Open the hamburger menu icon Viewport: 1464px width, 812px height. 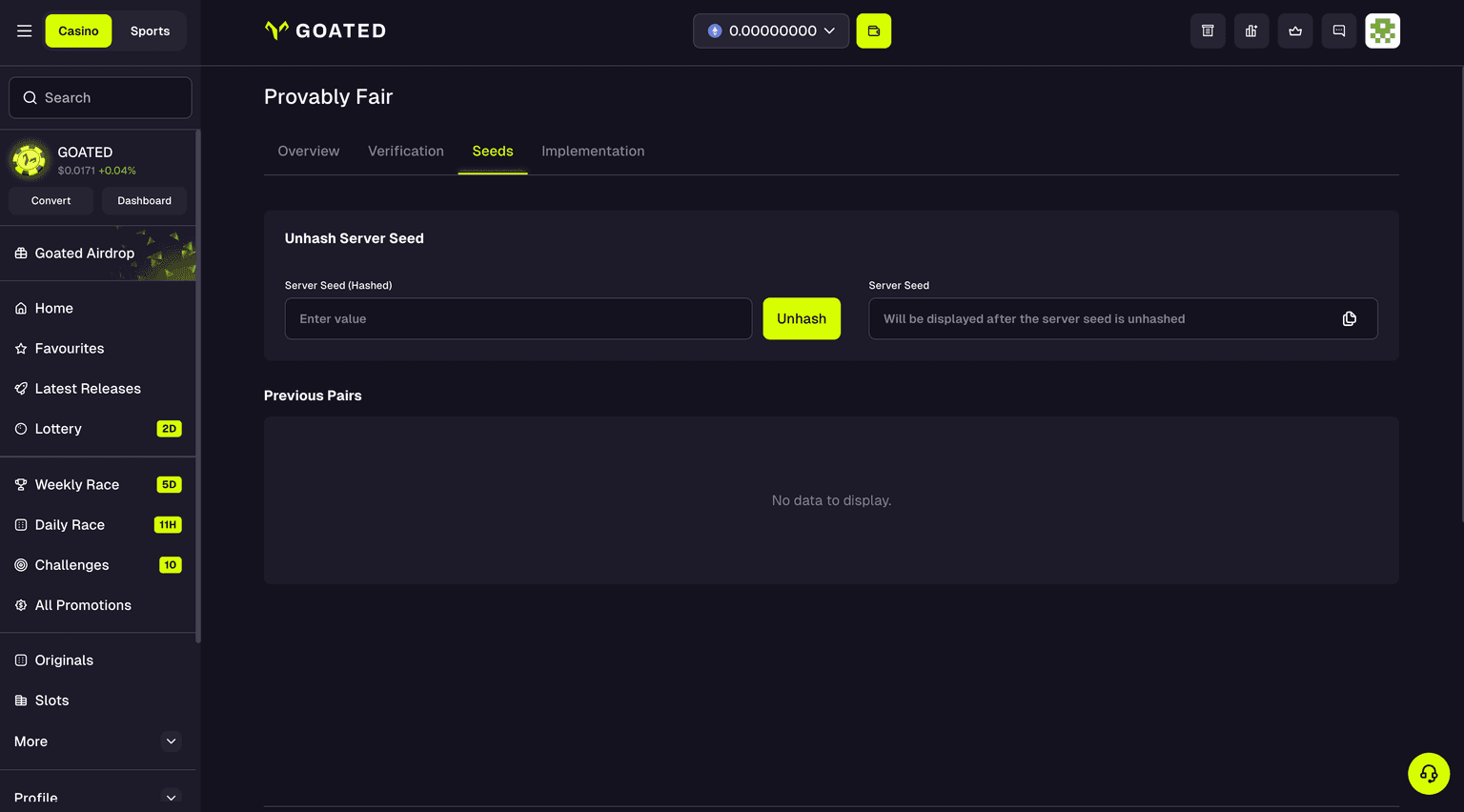(25, 30)
